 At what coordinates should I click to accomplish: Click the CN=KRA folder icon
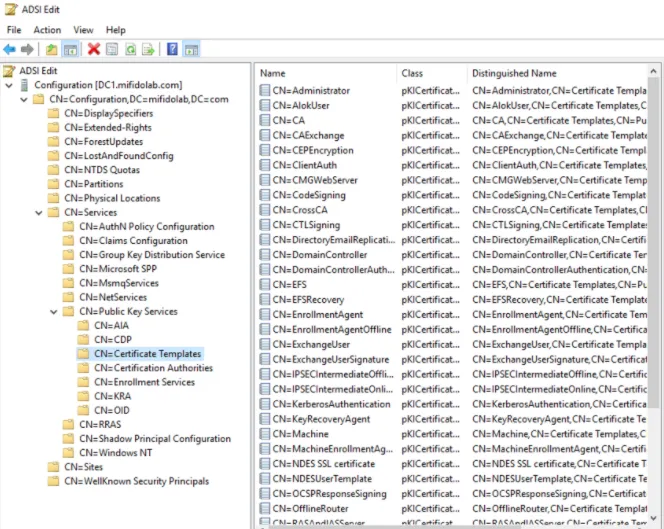tap(83, 396)
